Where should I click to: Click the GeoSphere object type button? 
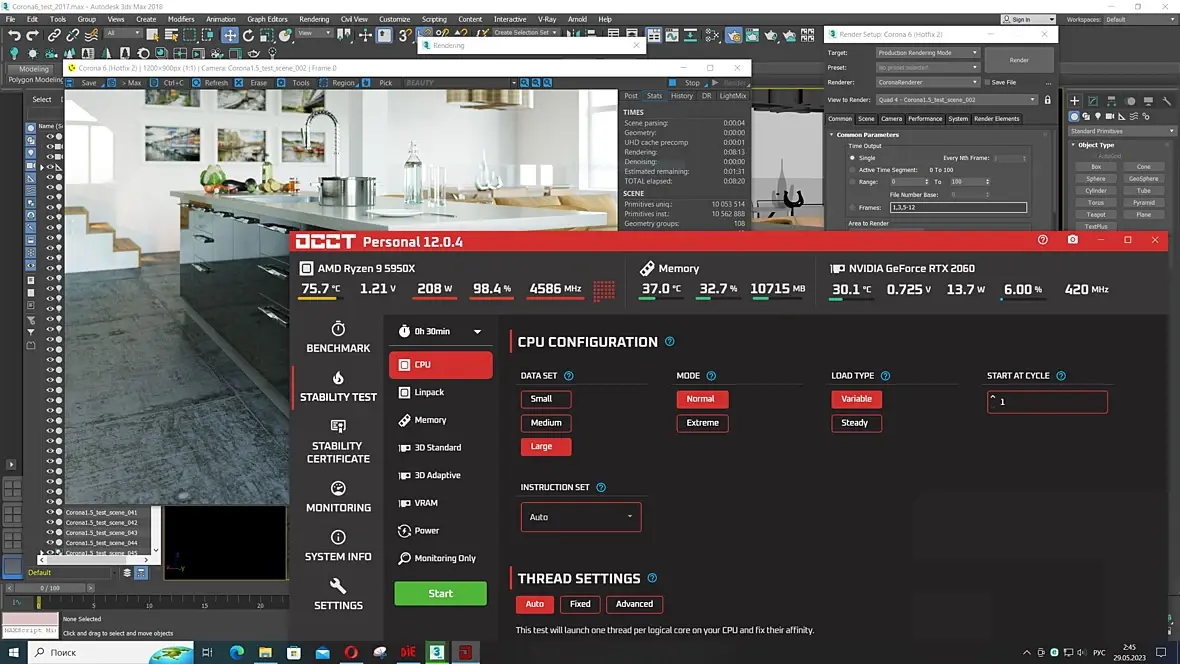[1144, 178]
